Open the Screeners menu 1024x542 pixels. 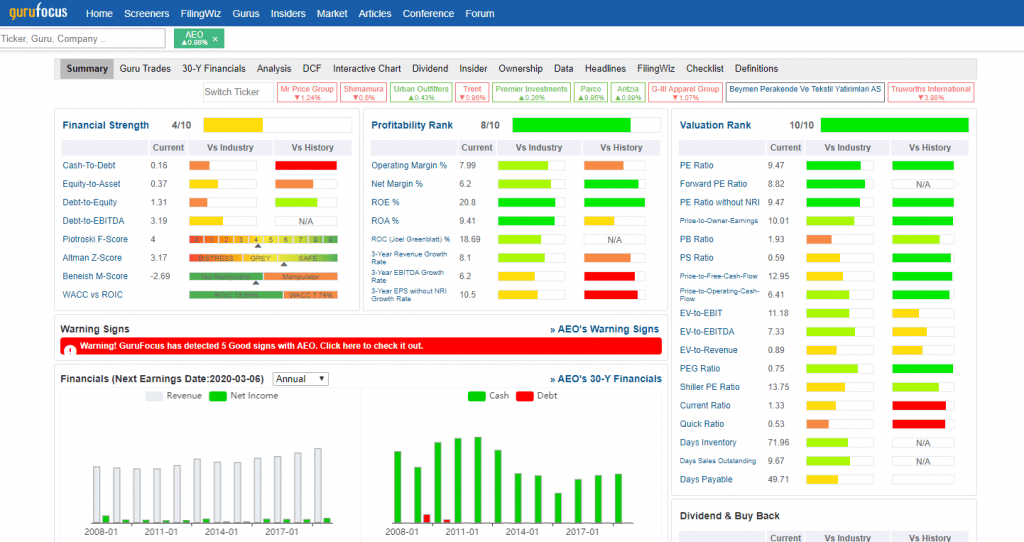146,13
